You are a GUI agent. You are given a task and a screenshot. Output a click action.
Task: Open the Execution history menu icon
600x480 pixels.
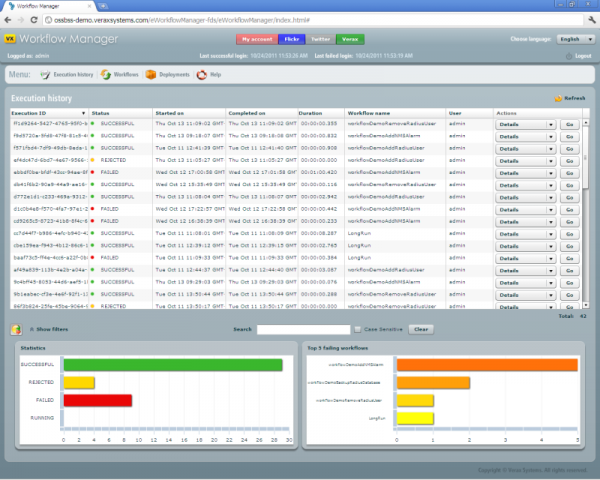[x=45, y=74]
